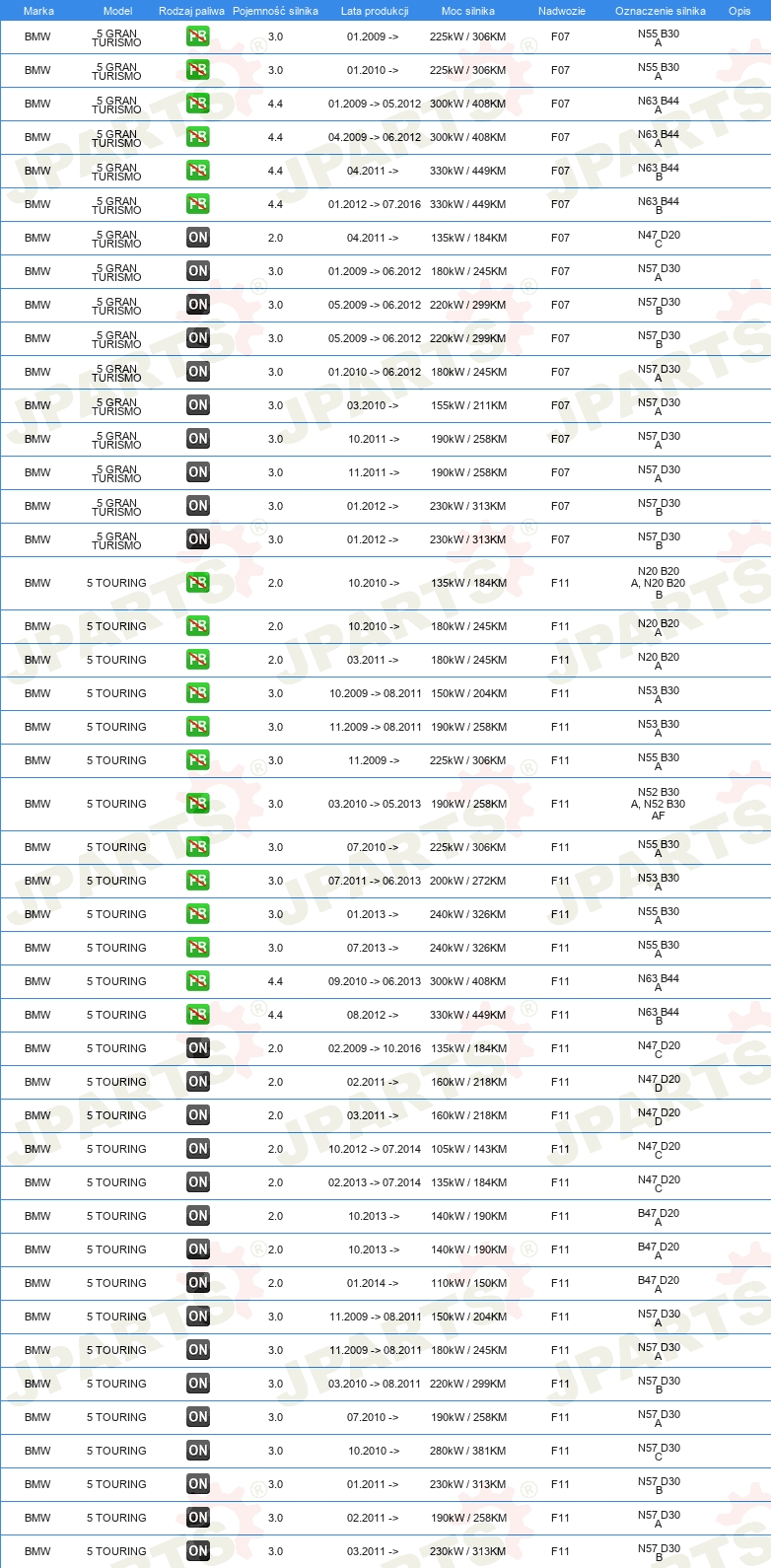Click the "Rodzaj paliwa" column header
This screenshot has height=1568, width=771.
tap(191, 11)
